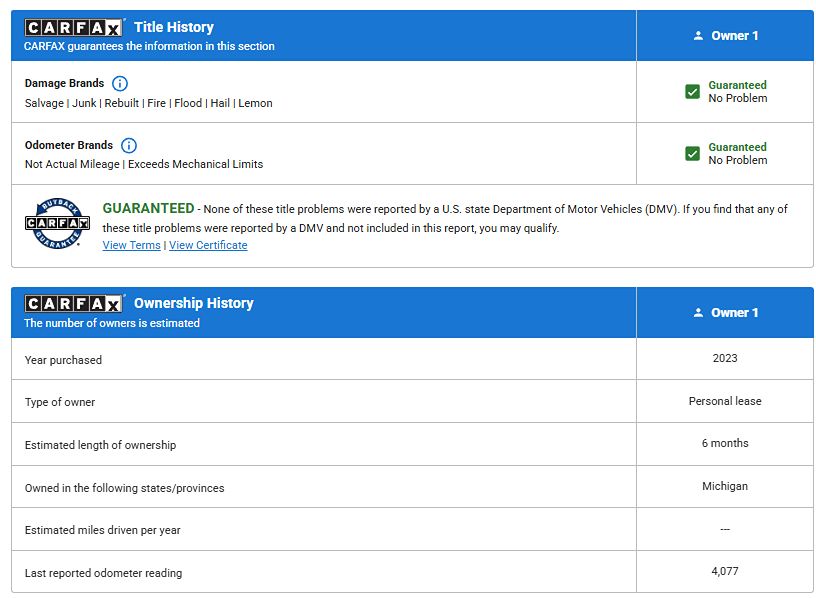Click the person icon in Title History's Owner 1 column
The width and height of the screenshot is (816, 598).
pyautogui.click(x=698, y=36)
